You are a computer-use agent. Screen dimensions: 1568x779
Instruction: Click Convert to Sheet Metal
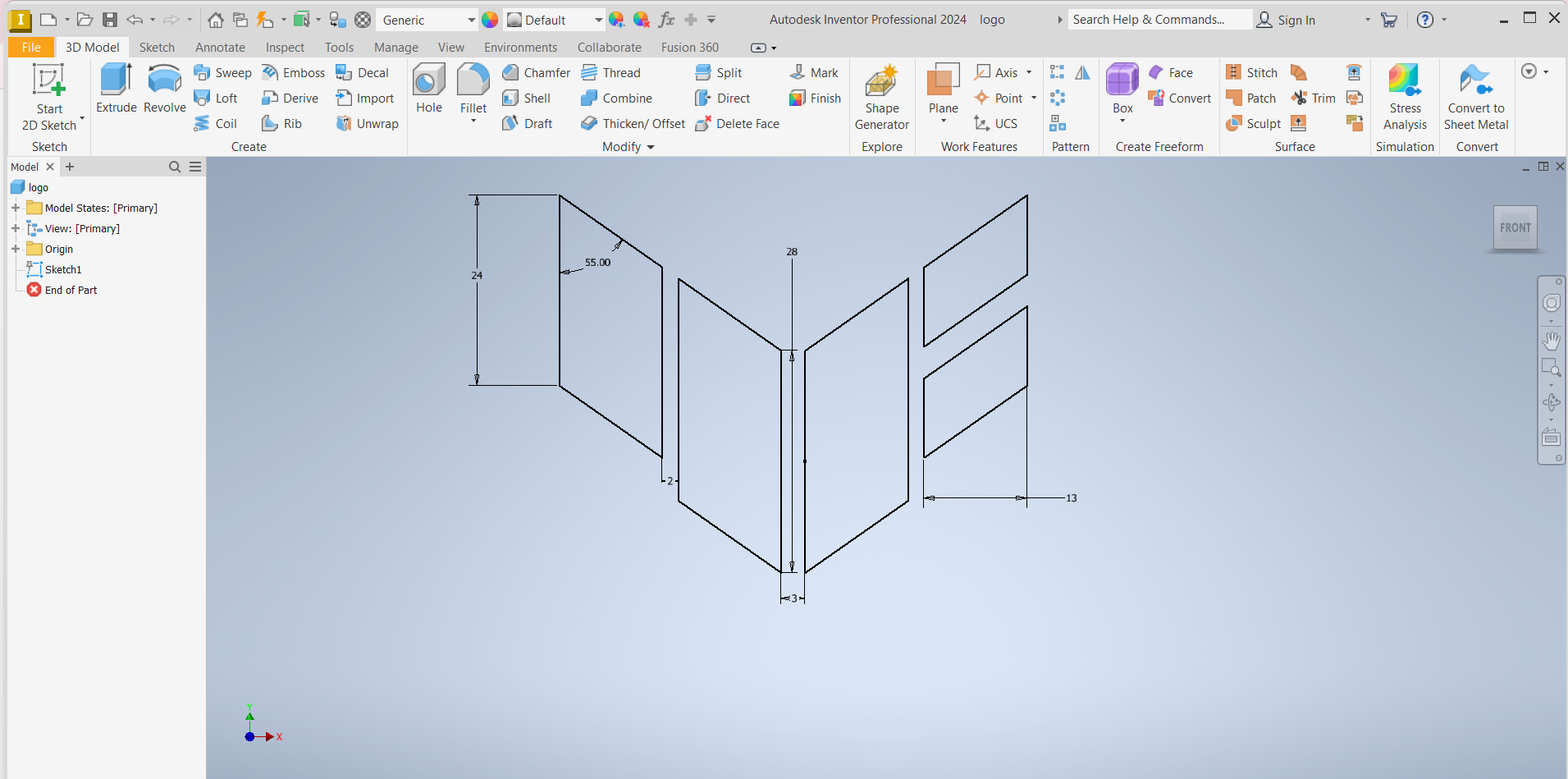tap(1475, 97)
